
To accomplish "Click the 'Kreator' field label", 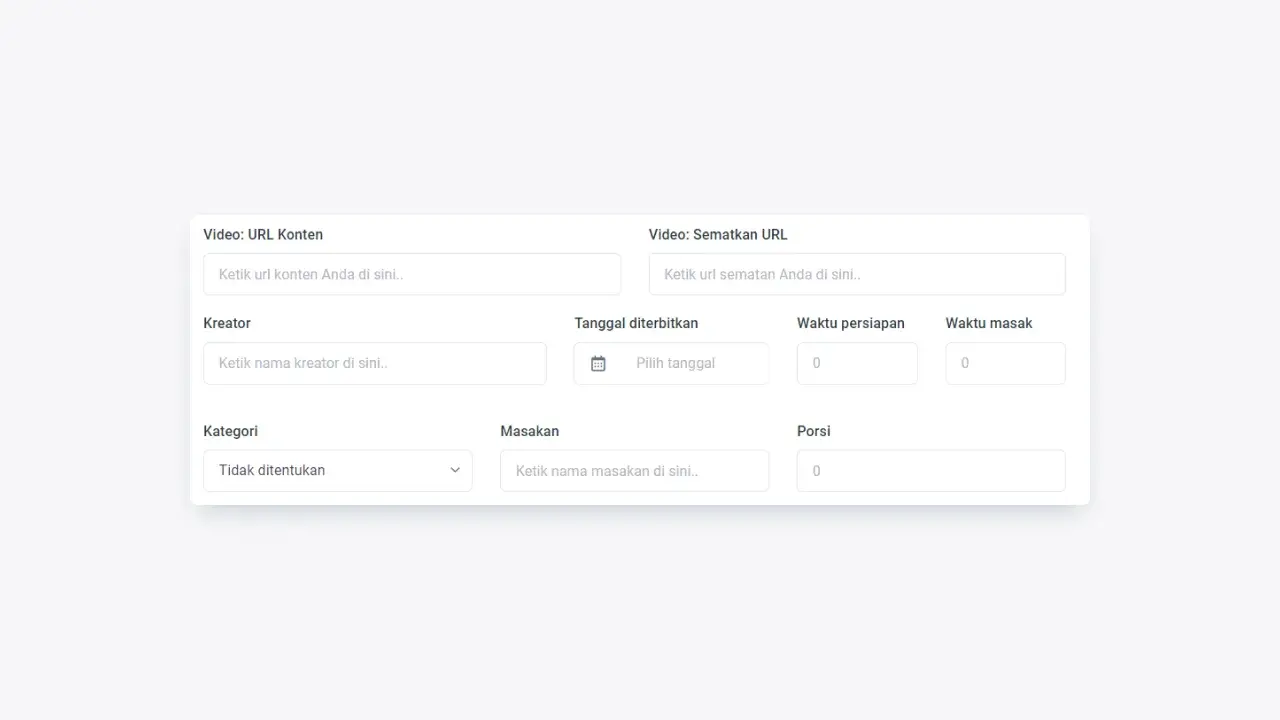I will tap(227, 323).
